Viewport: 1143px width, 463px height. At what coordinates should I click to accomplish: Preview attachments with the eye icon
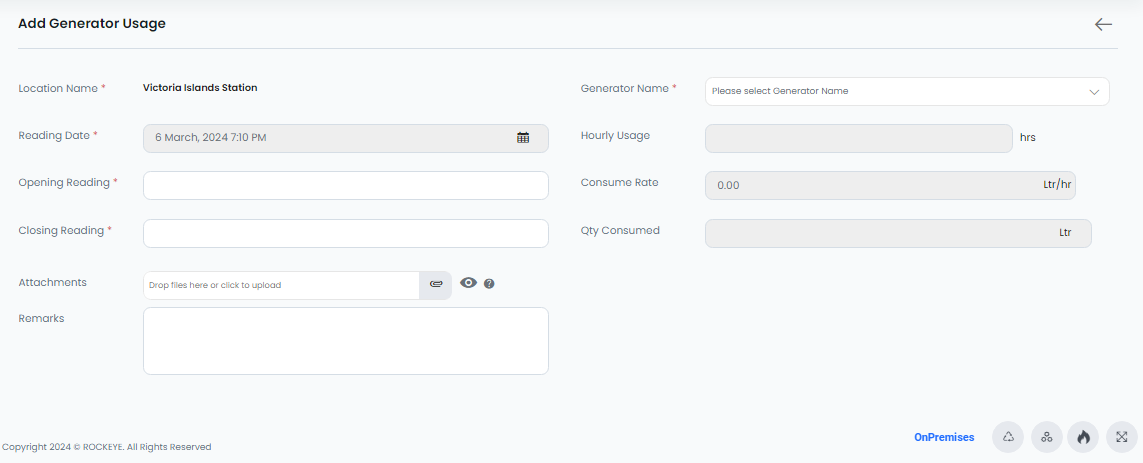pyautogui.click(x=468, y=283)
